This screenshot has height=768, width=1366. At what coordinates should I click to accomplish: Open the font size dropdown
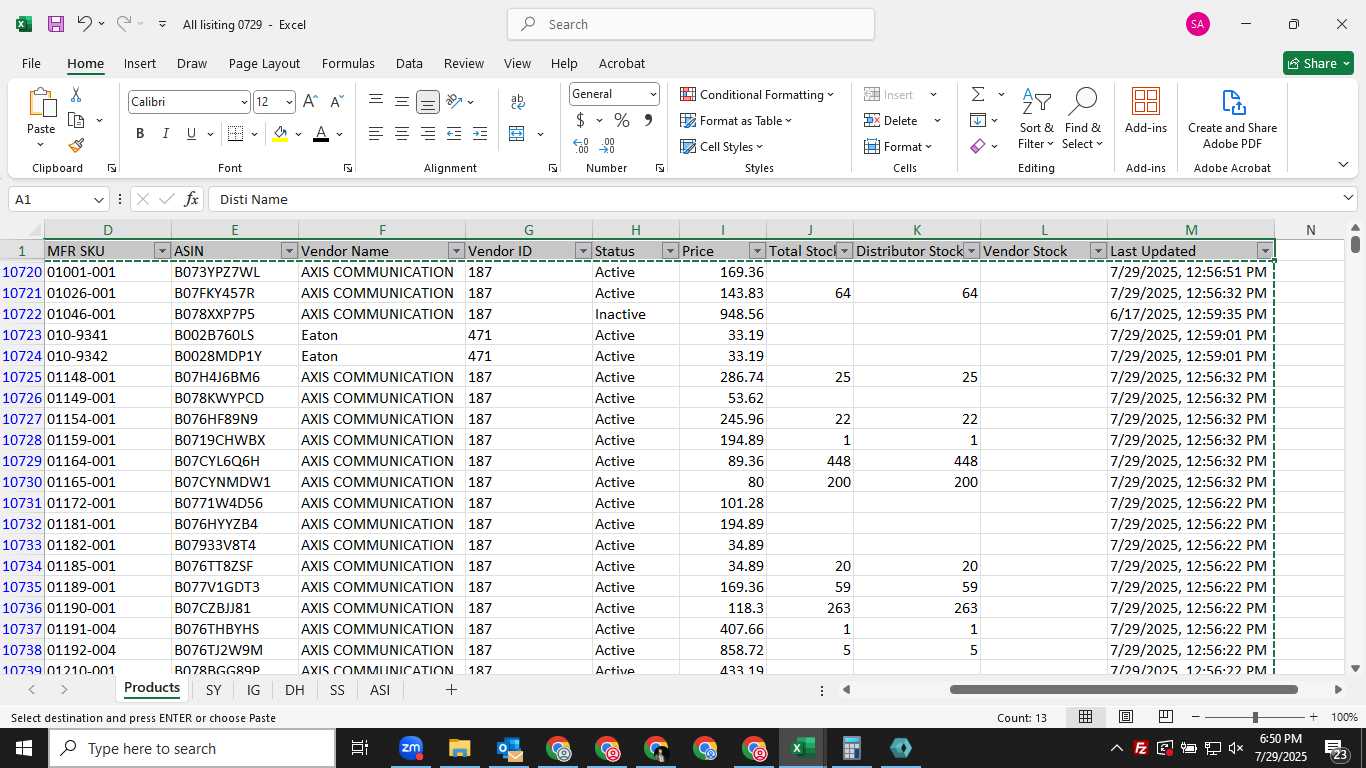tap(289, 102)
